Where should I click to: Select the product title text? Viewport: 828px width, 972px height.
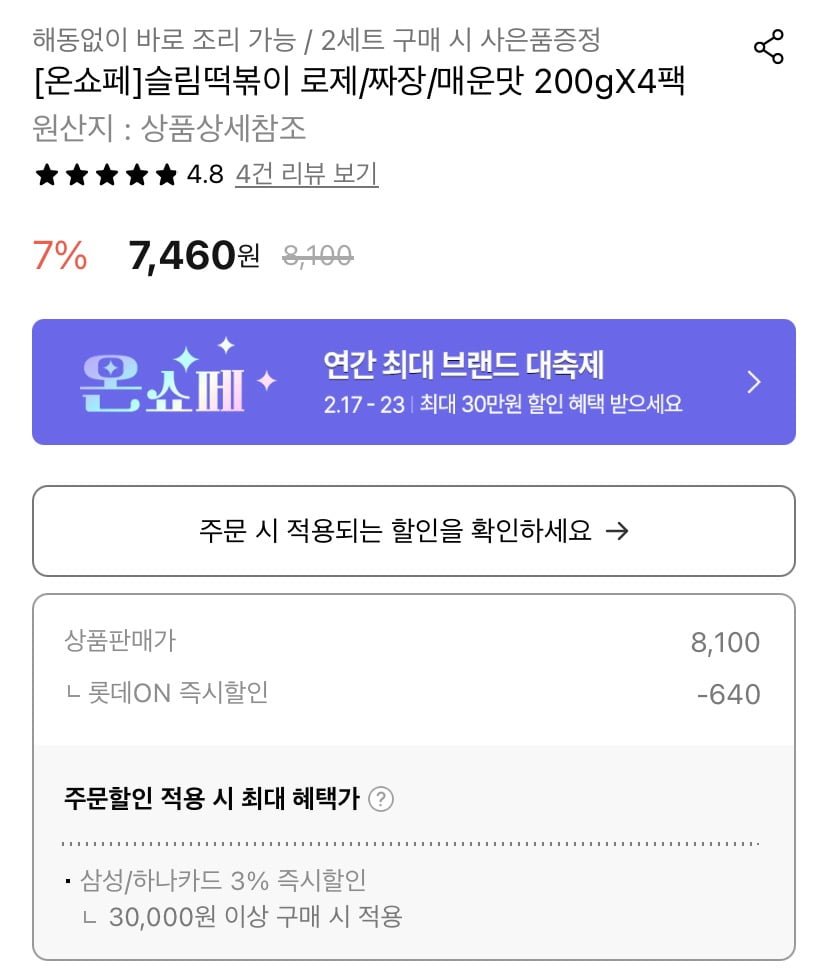click(358, 83)
